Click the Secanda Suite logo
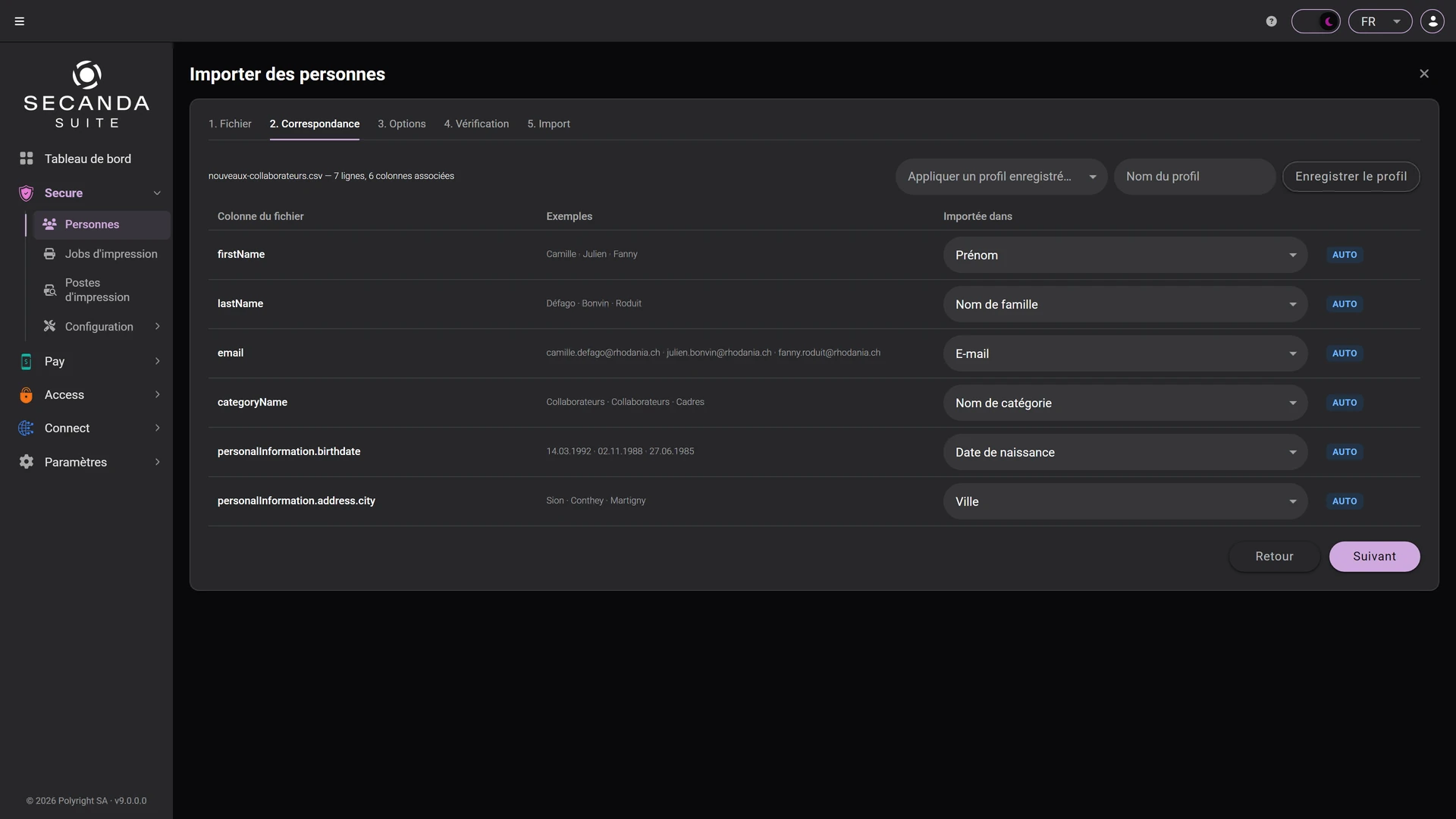1456x819 pixels. coord(86,95)
